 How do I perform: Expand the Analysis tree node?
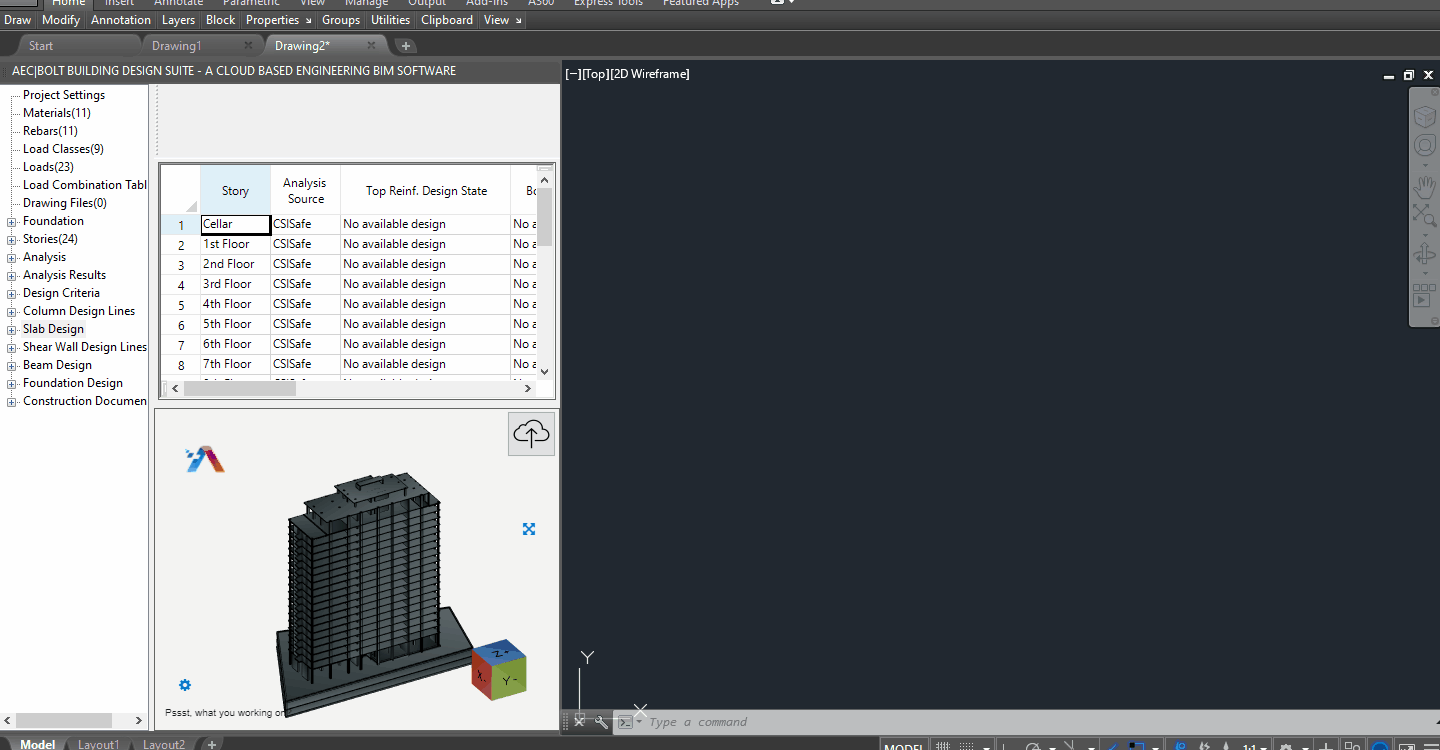[x=12, y=258]
